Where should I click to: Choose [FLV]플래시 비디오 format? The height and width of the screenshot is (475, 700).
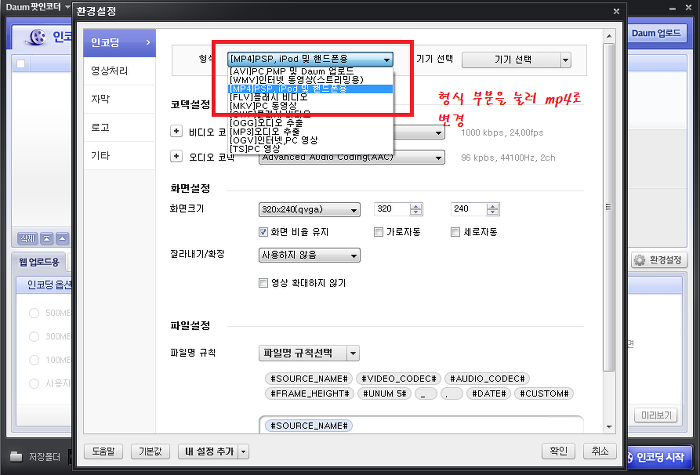[310, 97]
